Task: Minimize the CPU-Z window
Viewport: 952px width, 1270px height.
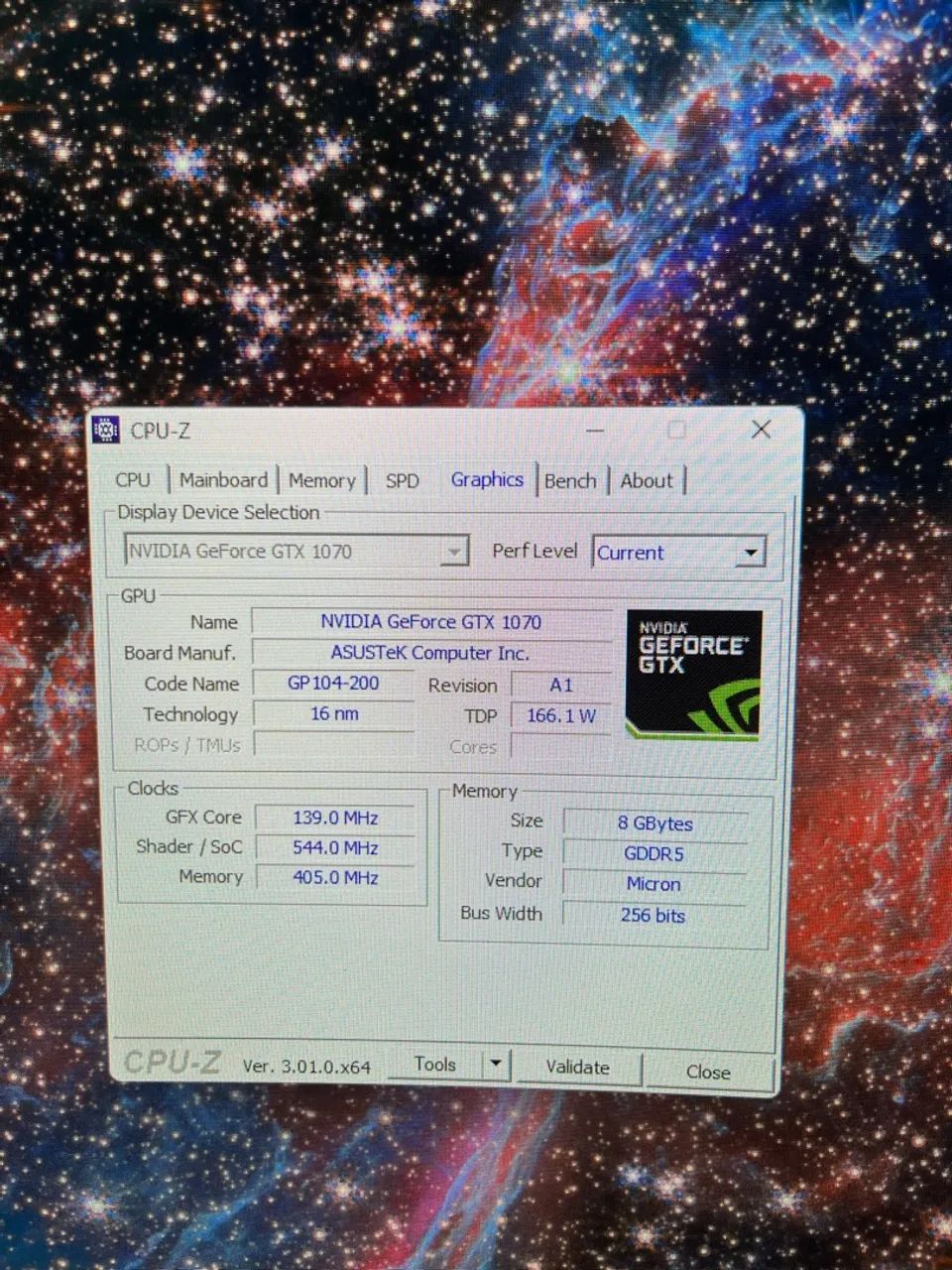Action: 595,431
